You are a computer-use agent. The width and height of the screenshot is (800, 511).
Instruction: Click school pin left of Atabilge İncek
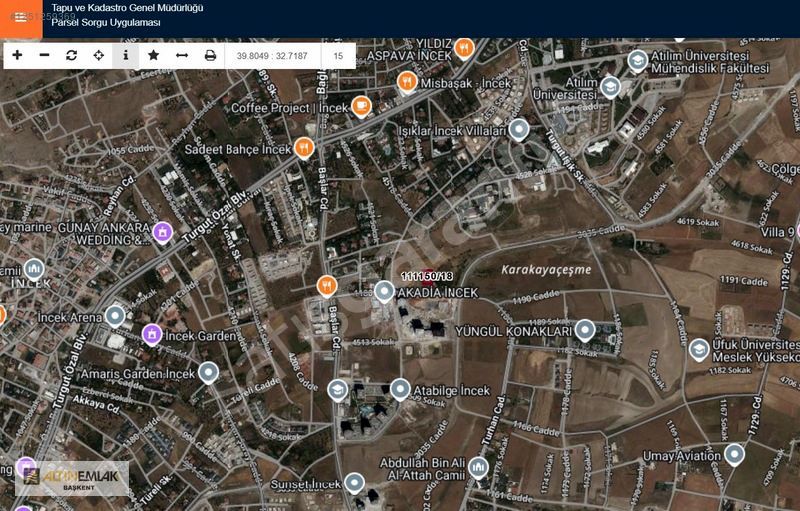[x=338, y=391]
